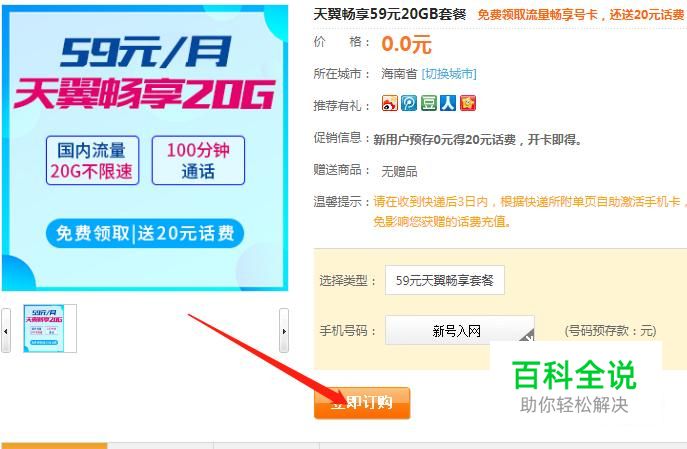Open the large 59元/月 product image
This screenshot has width=687, height=449.
(x=145, y=148)
